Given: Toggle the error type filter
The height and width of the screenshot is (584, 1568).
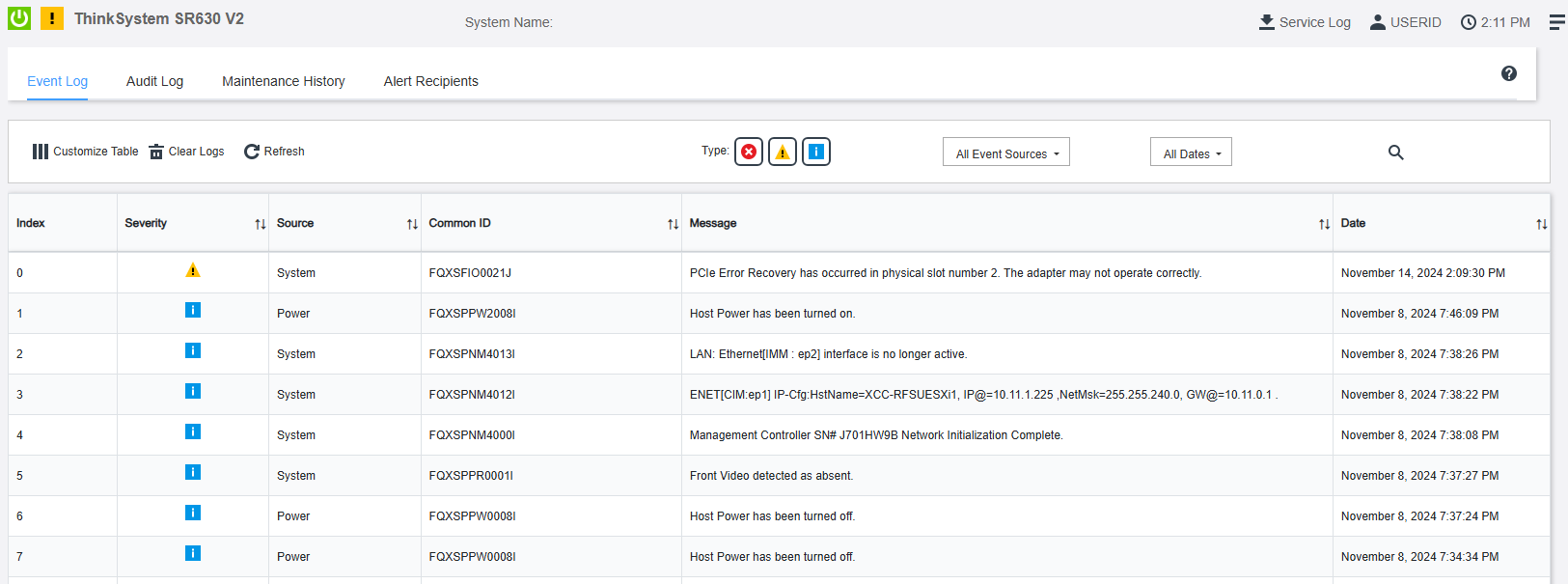Looking at the screenshot, I should point(749,152).
